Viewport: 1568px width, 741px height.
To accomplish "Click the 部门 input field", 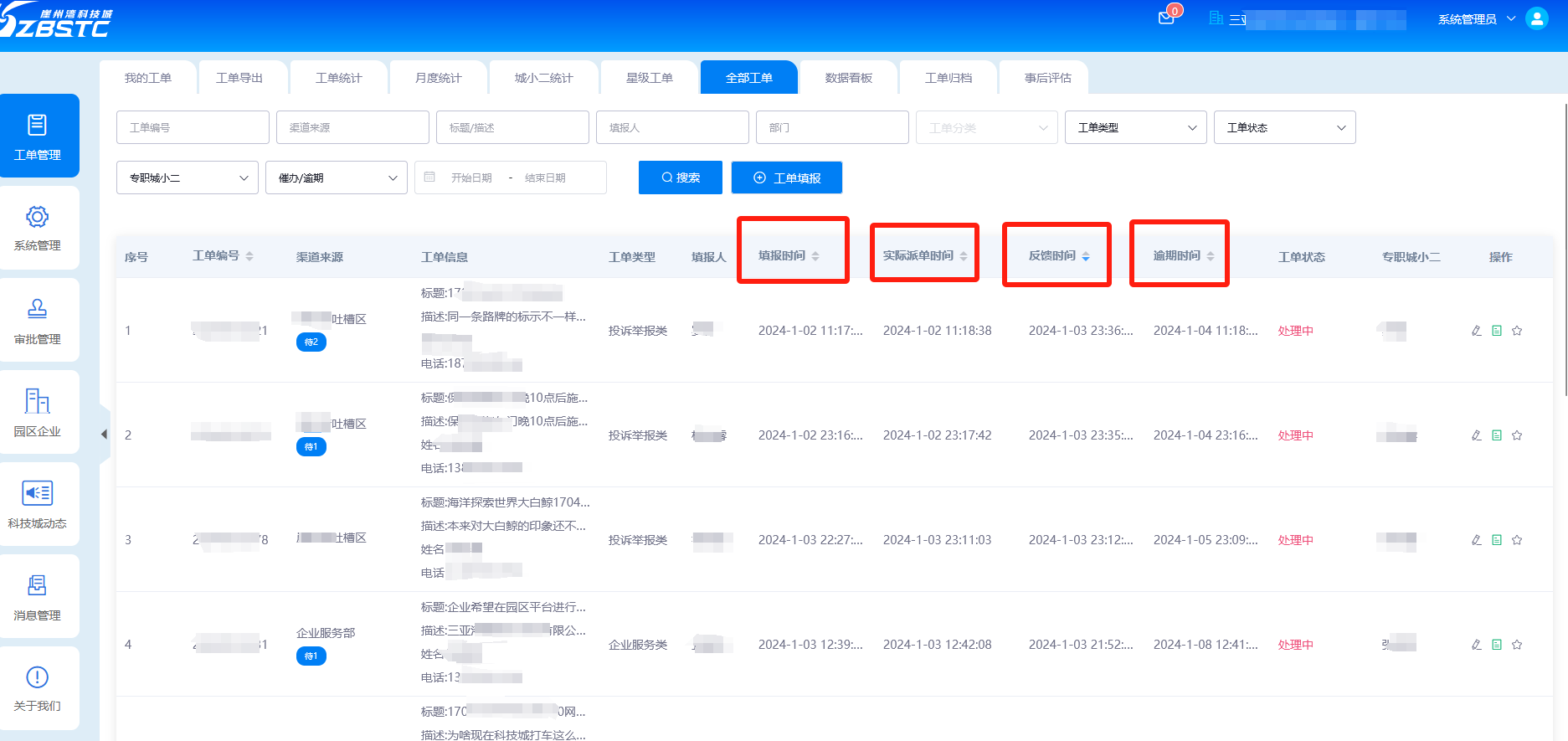I will pyautogui.click(x=832, y=127).
